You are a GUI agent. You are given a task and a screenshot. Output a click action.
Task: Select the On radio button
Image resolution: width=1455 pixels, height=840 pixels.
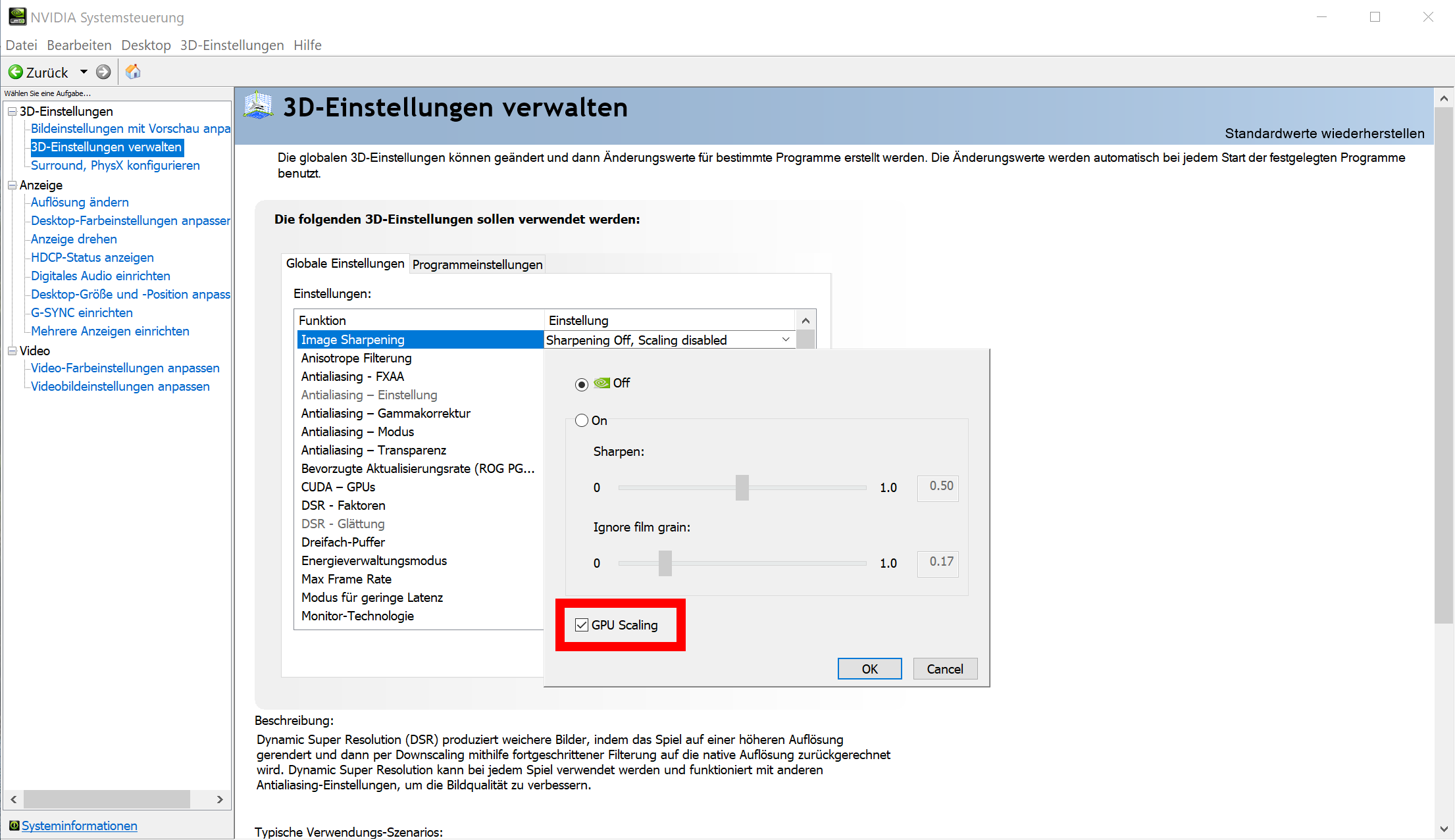pos(582,420)
